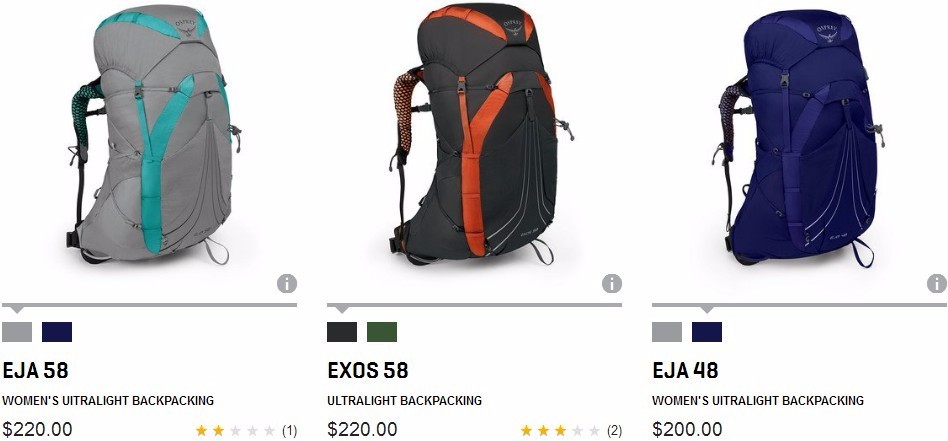
Task: Select black color swatch for Exos 58
Action: point(342,332)
